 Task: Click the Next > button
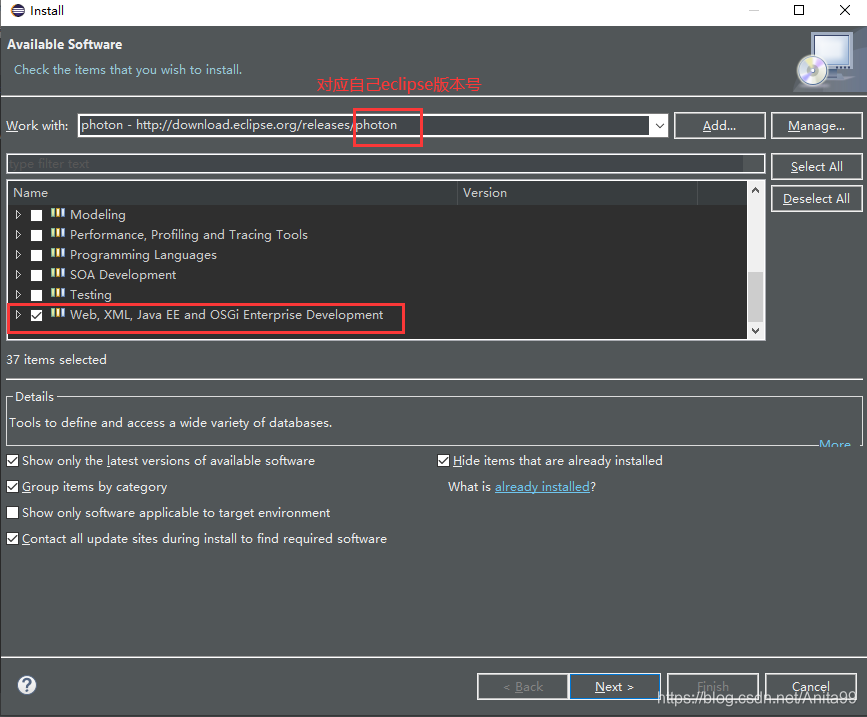tap(614, 687)
